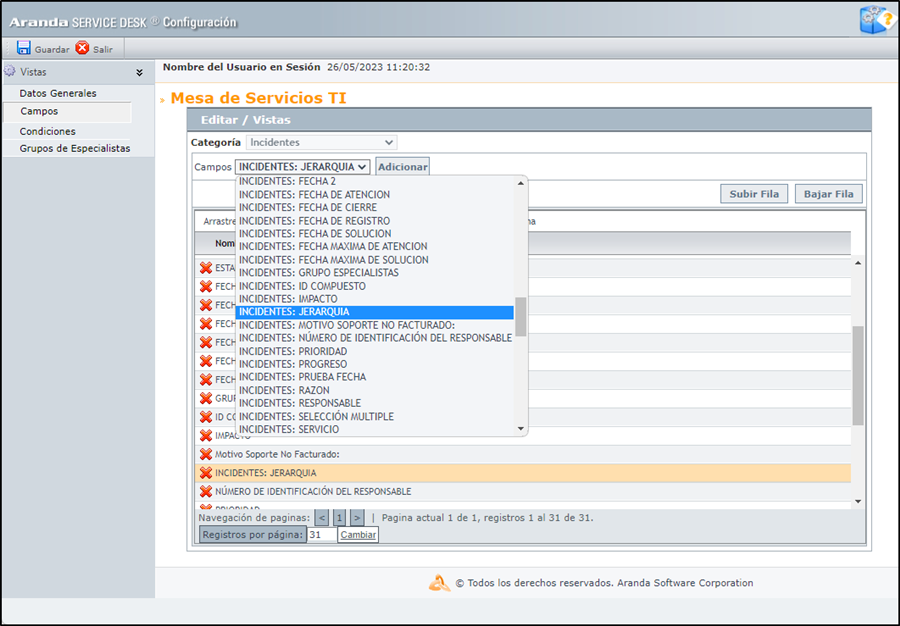Choose INCIDENTES: PRUEBA FECHA option
This screenshot has width=900, height=626.
374,377
